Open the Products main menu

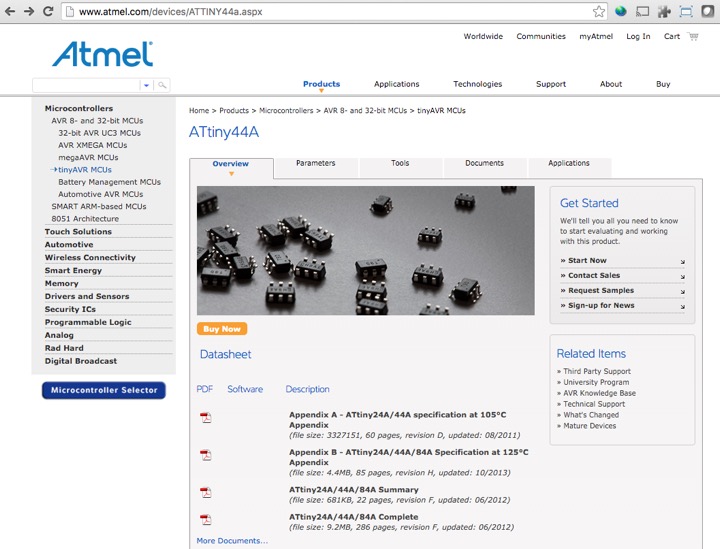point(321,84)
